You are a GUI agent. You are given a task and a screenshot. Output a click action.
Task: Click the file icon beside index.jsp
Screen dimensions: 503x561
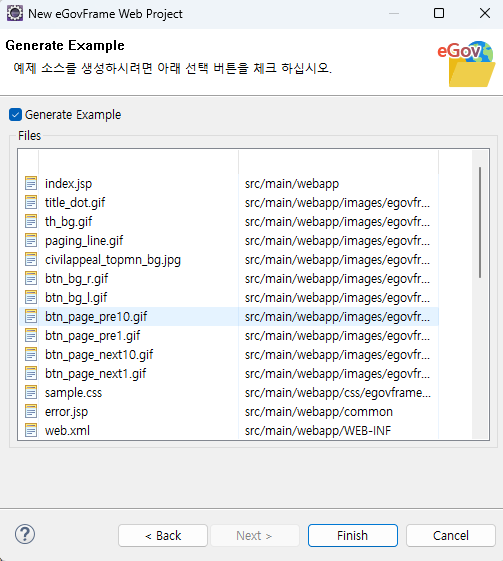tap(31, 183)
